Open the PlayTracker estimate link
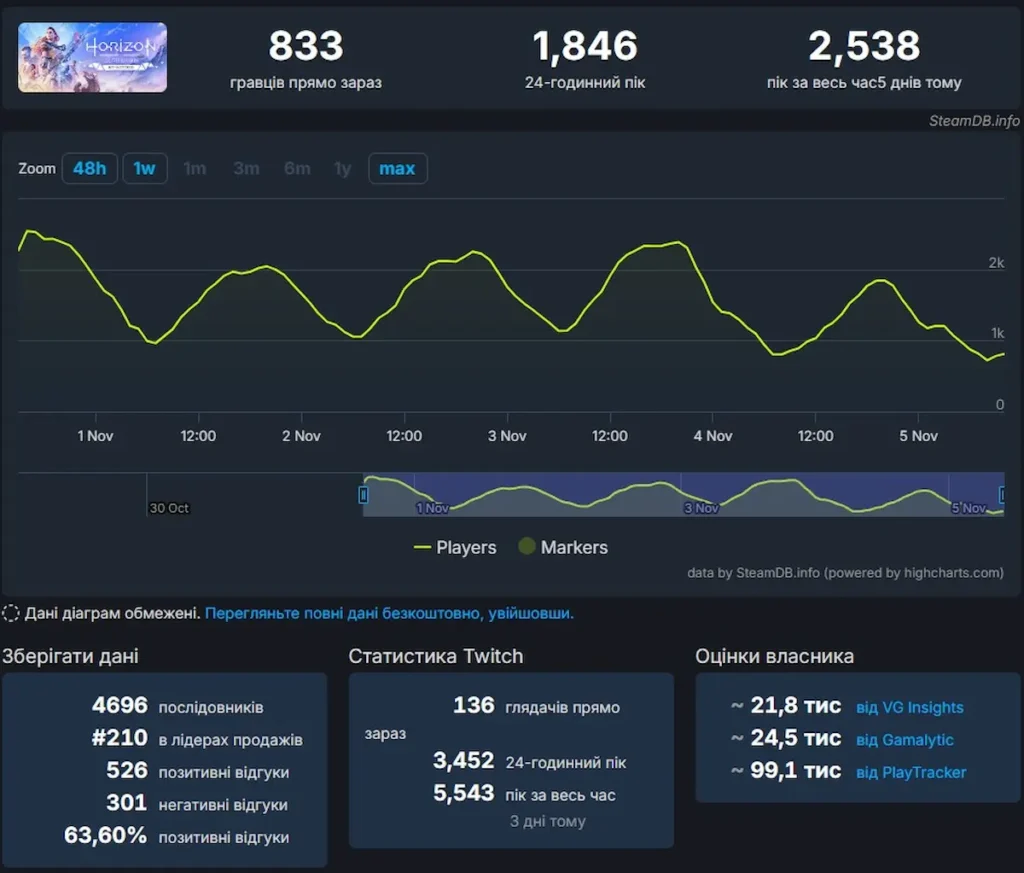 [911, 772]
